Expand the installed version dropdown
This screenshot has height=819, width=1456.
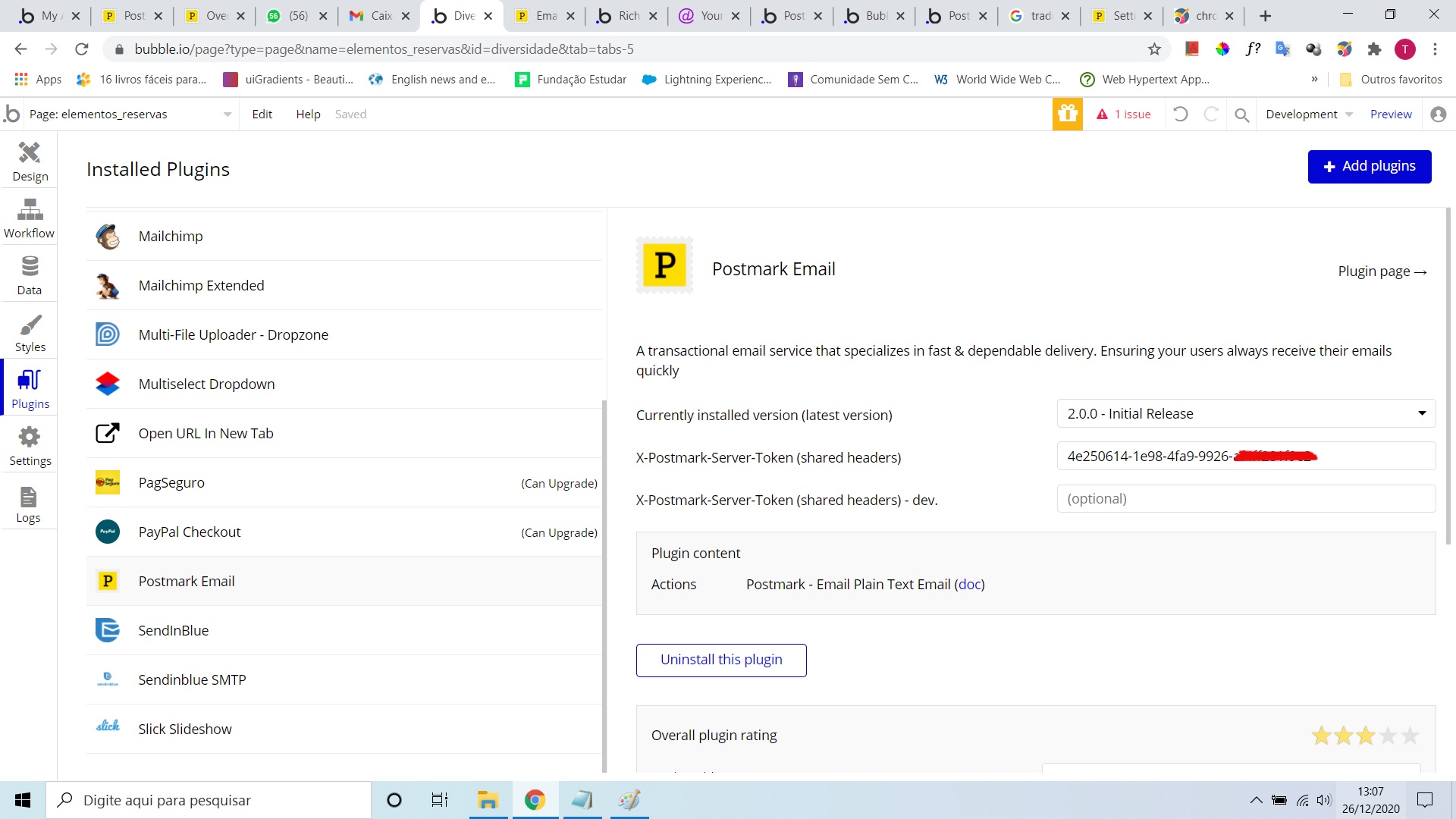coord(1246,413)
